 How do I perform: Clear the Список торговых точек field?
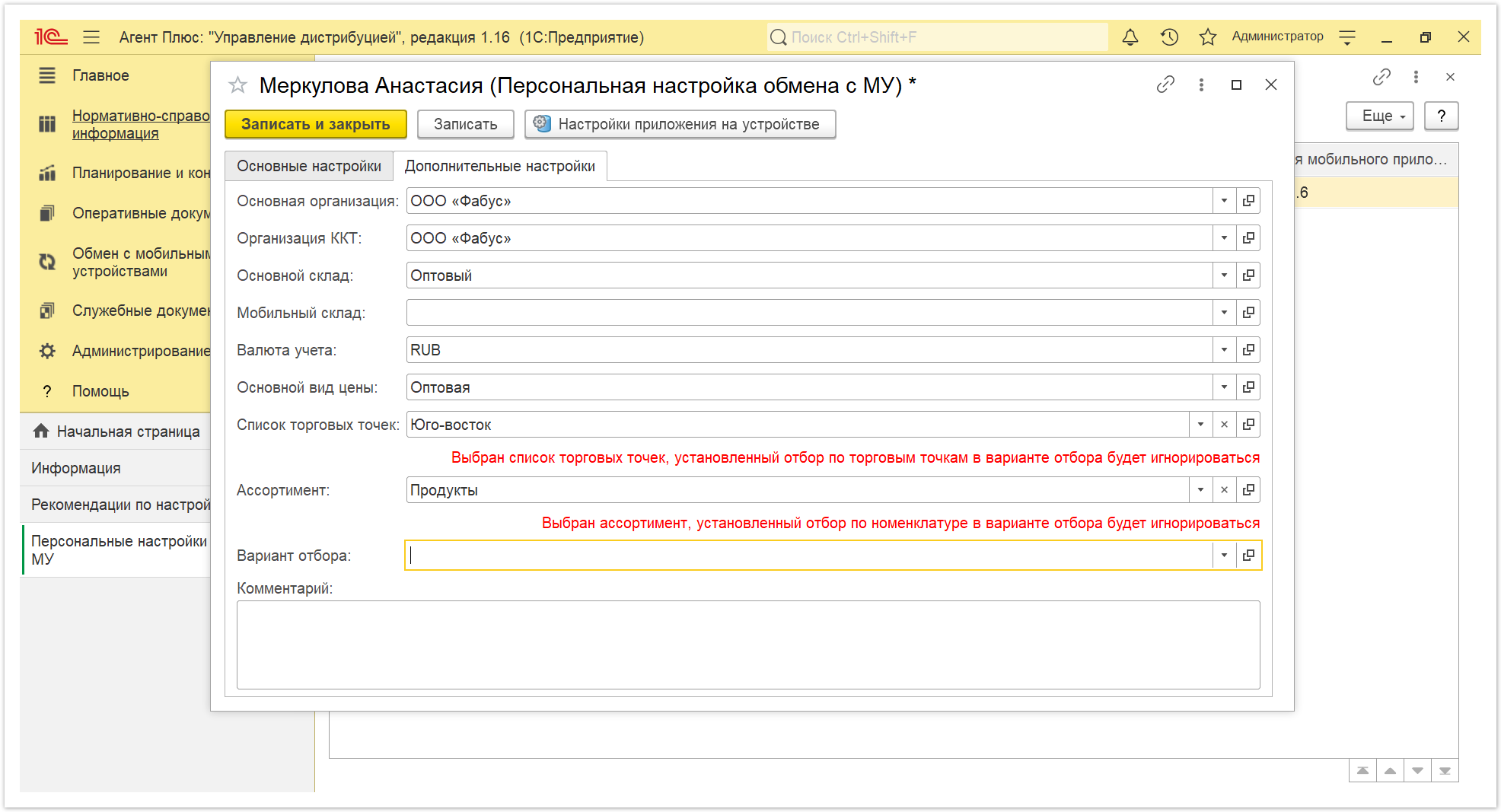(1224, 425)
